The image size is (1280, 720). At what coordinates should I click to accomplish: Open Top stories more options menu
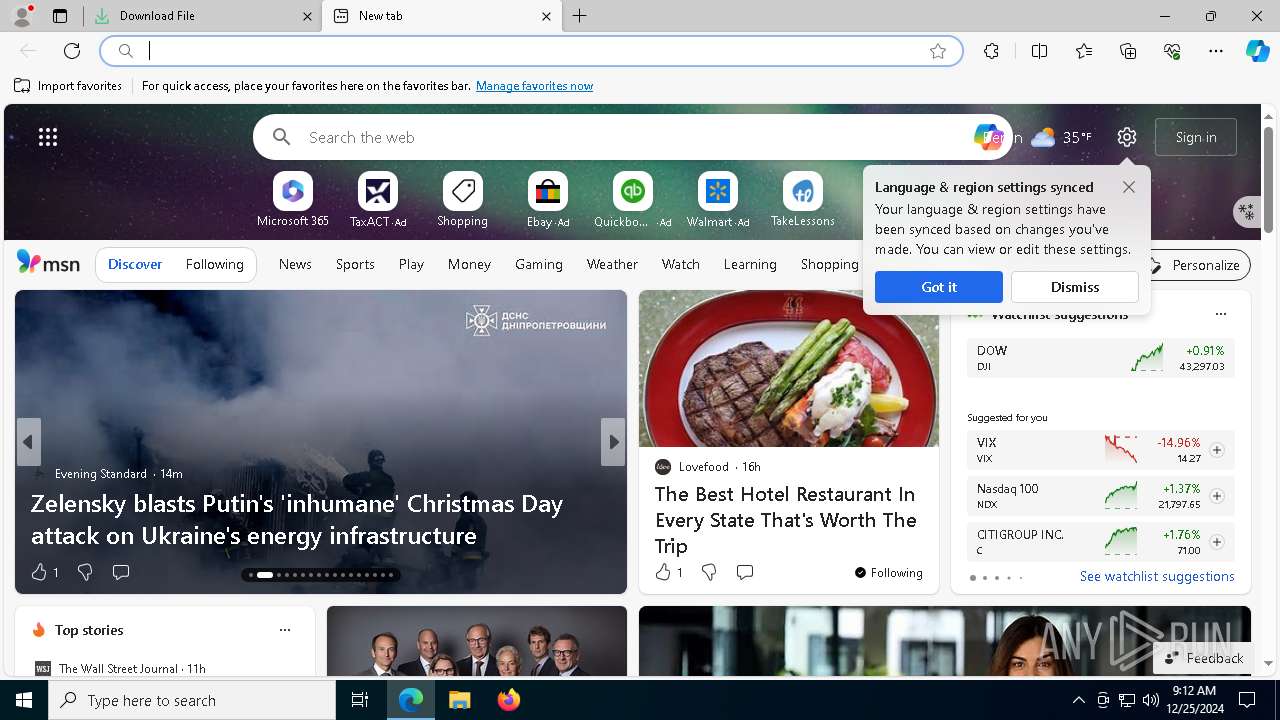coord(285,630)
